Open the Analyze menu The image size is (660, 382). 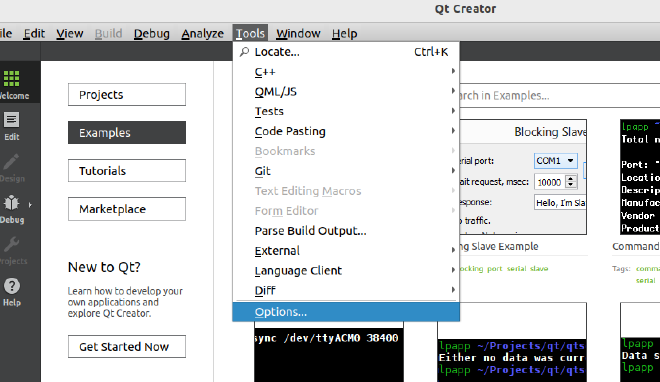pos(202,33)
